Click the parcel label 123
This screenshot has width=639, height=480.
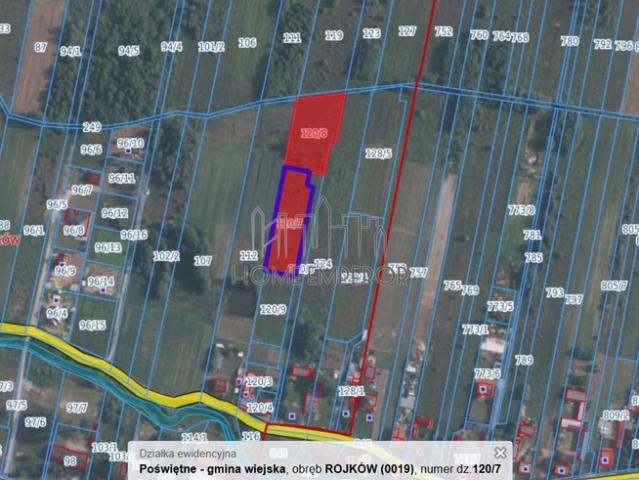372,33
